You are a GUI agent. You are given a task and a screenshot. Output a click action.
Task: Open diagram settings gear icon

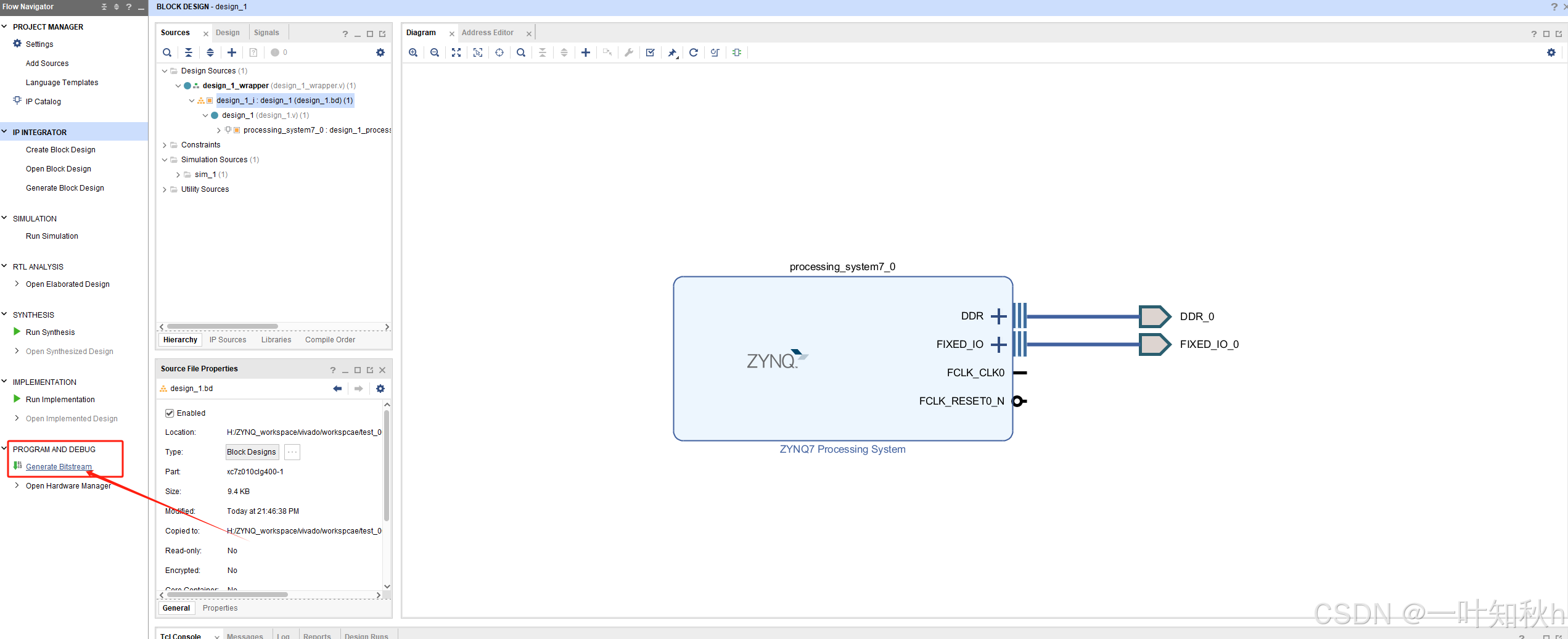pos(1551,52)
